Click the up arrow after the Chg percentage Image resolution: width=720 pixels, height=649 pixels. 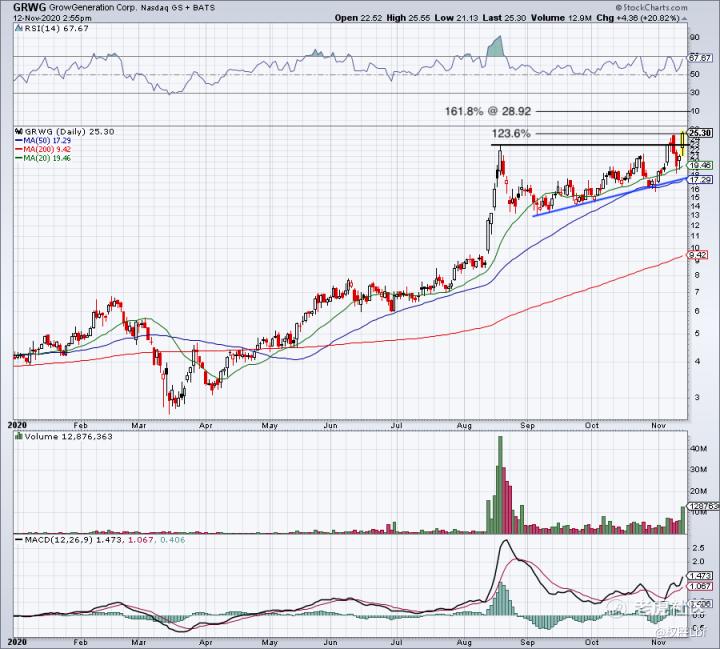(x=684, y=18)
